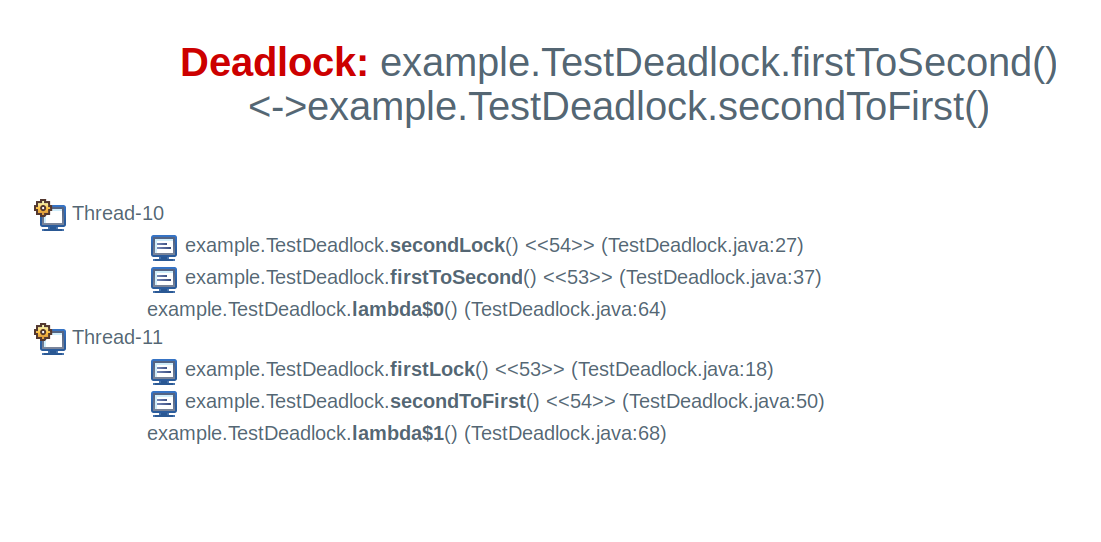Select lambda$0() frame at TestDeadlock.java:64
The image size is (1101, 542).
(x=407, y=310)
